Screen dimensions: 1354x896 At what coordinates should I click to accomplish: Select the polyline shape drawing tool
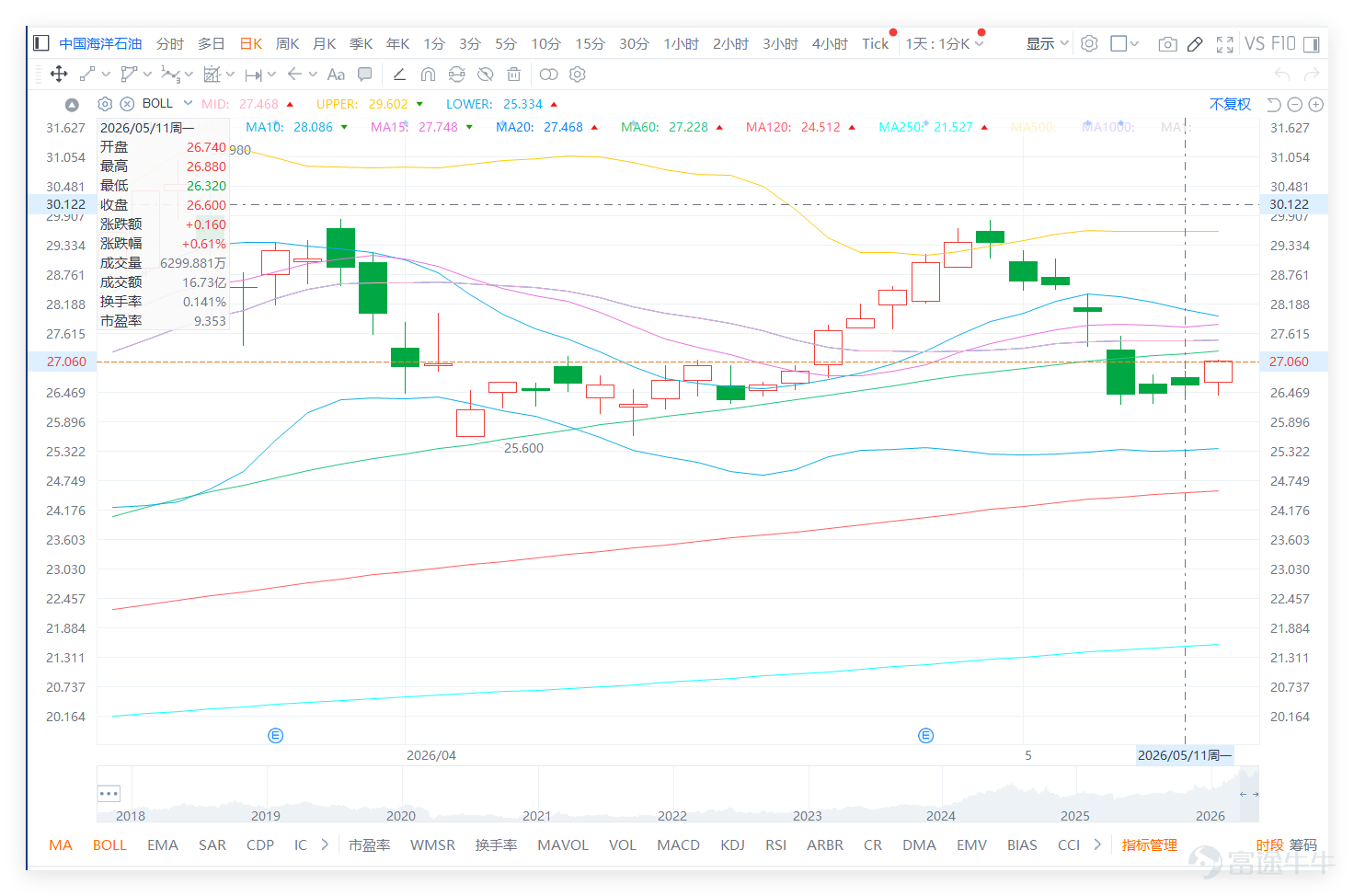pos(128,75)
